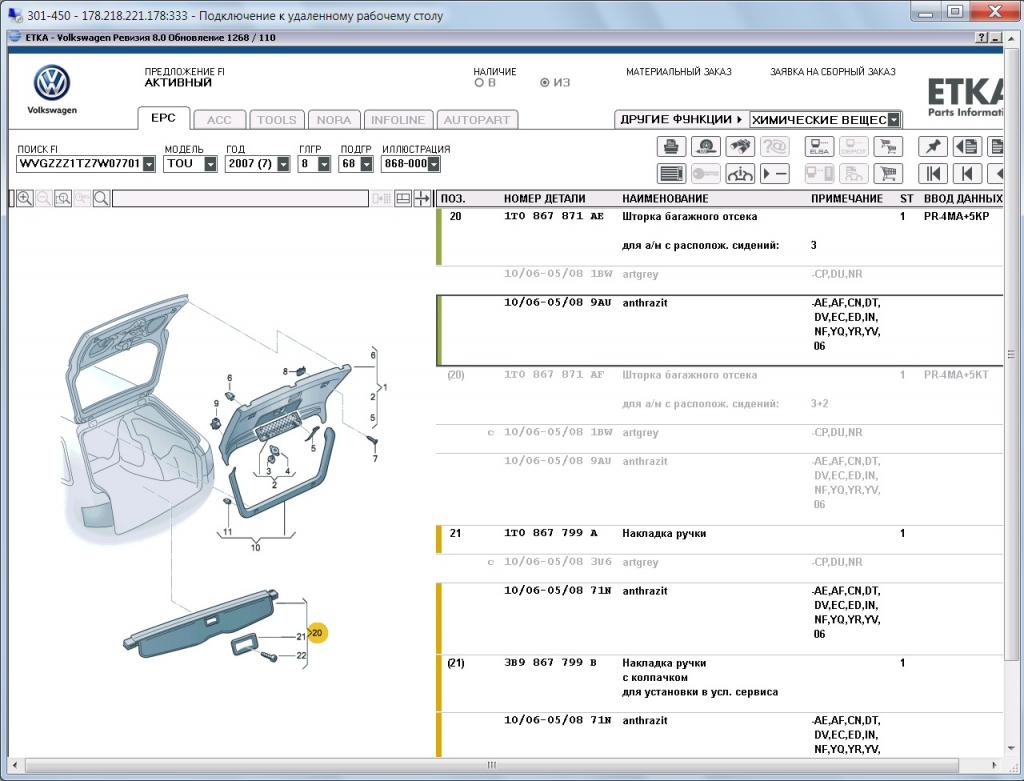
Task: Click the plain magnifier search icon
Action: 101,199
